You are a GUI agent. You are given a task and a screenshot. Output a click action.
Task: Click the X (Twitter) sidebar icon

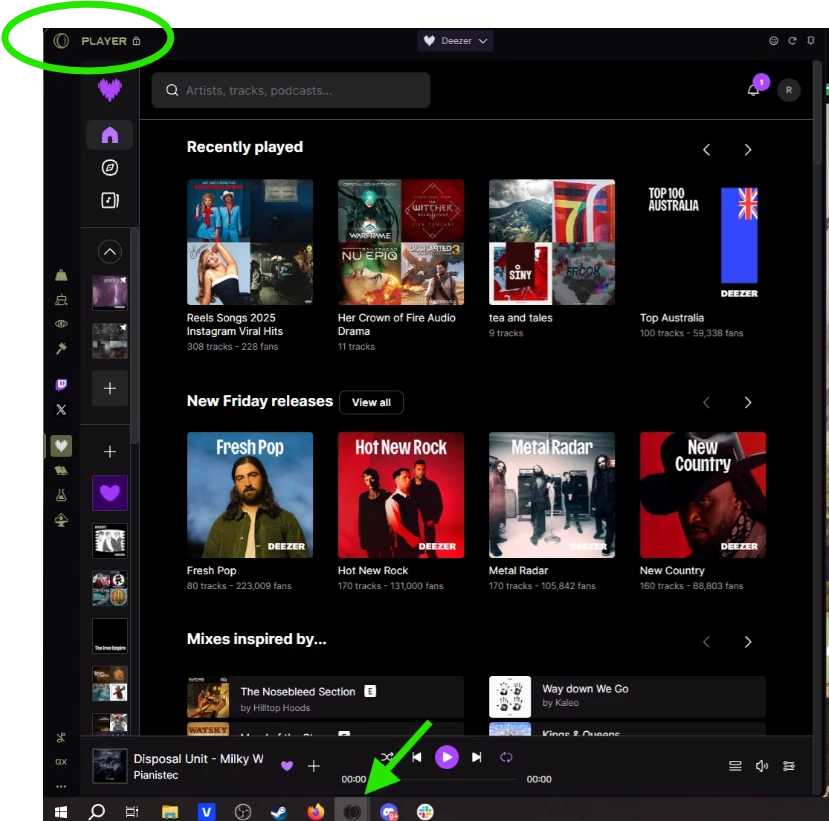tap(62, 409)
